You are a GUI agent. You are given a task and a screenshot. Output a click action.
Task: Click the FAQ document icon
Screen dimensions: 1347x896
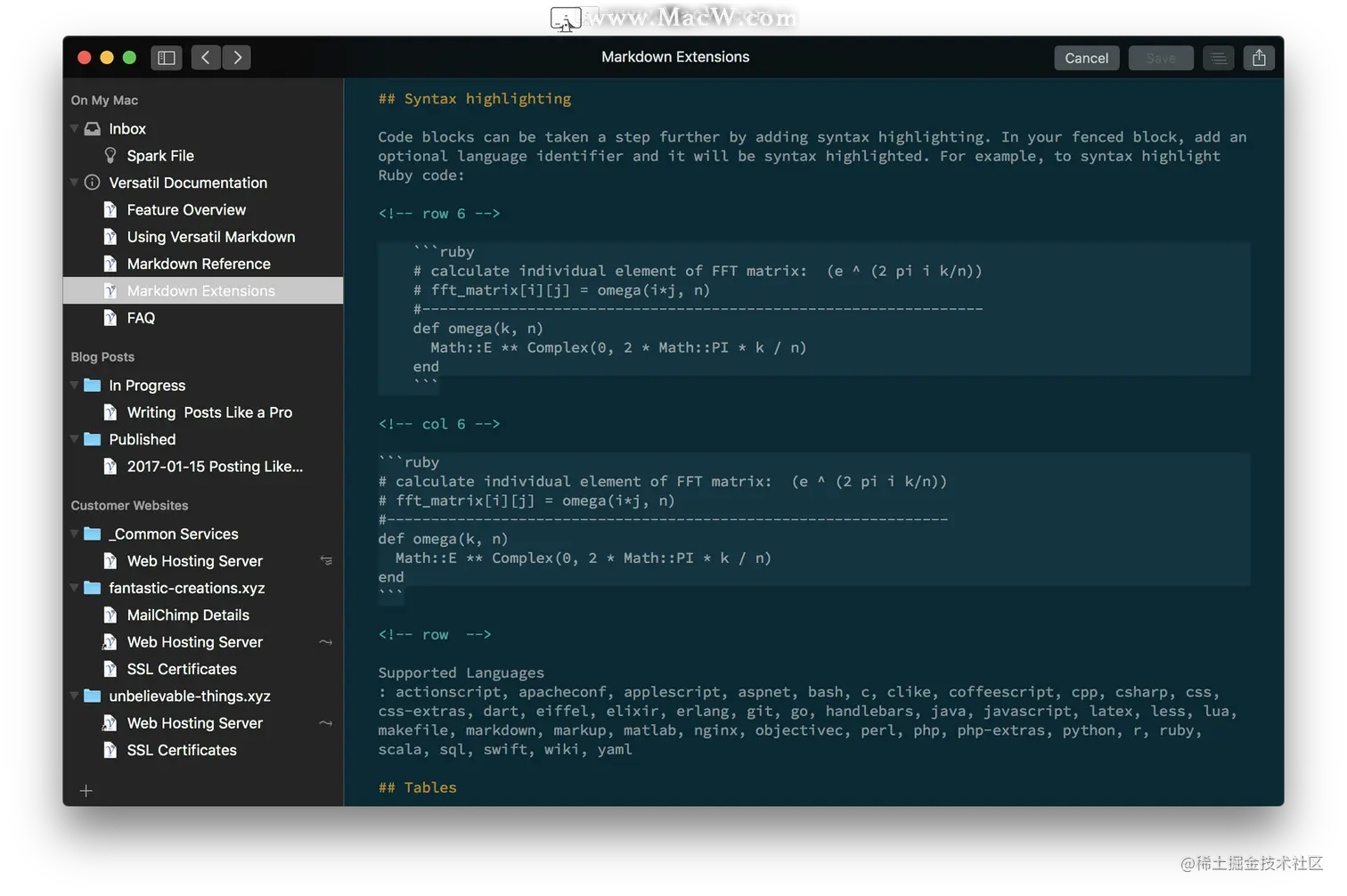[x=110, y=318]
